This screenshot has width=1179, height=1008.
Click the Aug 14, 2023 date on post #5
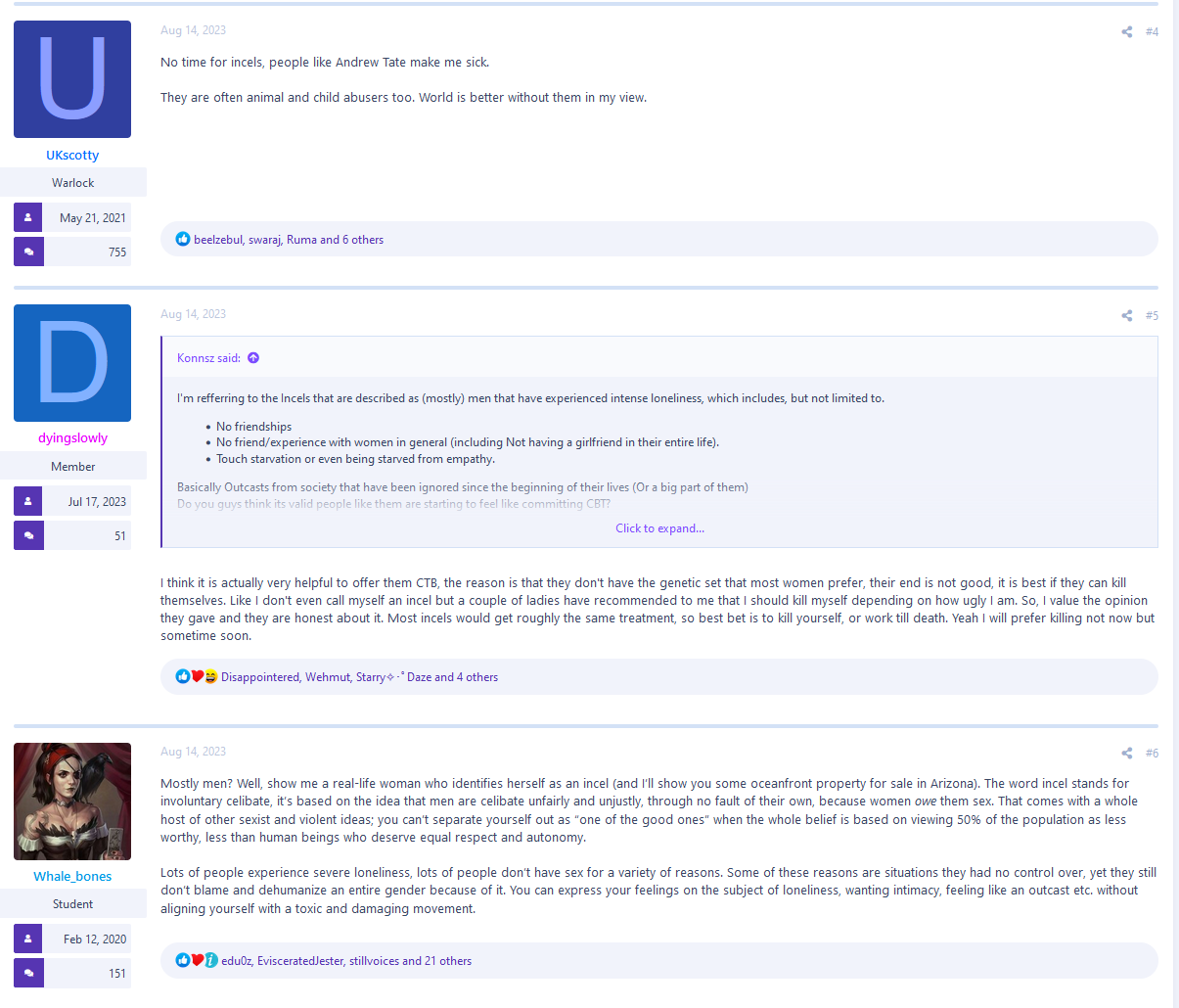coord(193,314)
